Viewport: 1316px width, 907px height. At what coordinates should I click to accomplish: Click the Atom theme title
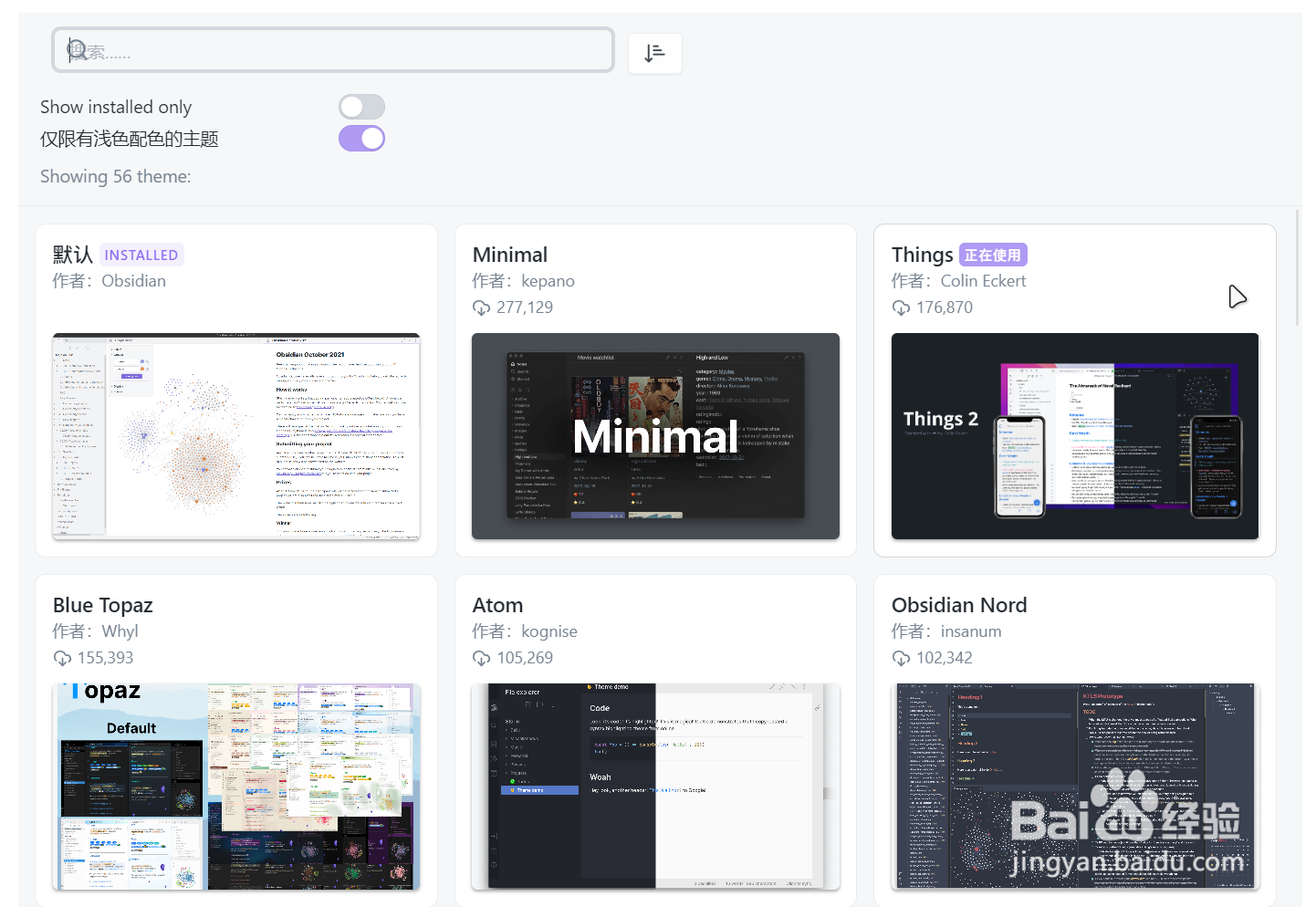pos(497,605)
